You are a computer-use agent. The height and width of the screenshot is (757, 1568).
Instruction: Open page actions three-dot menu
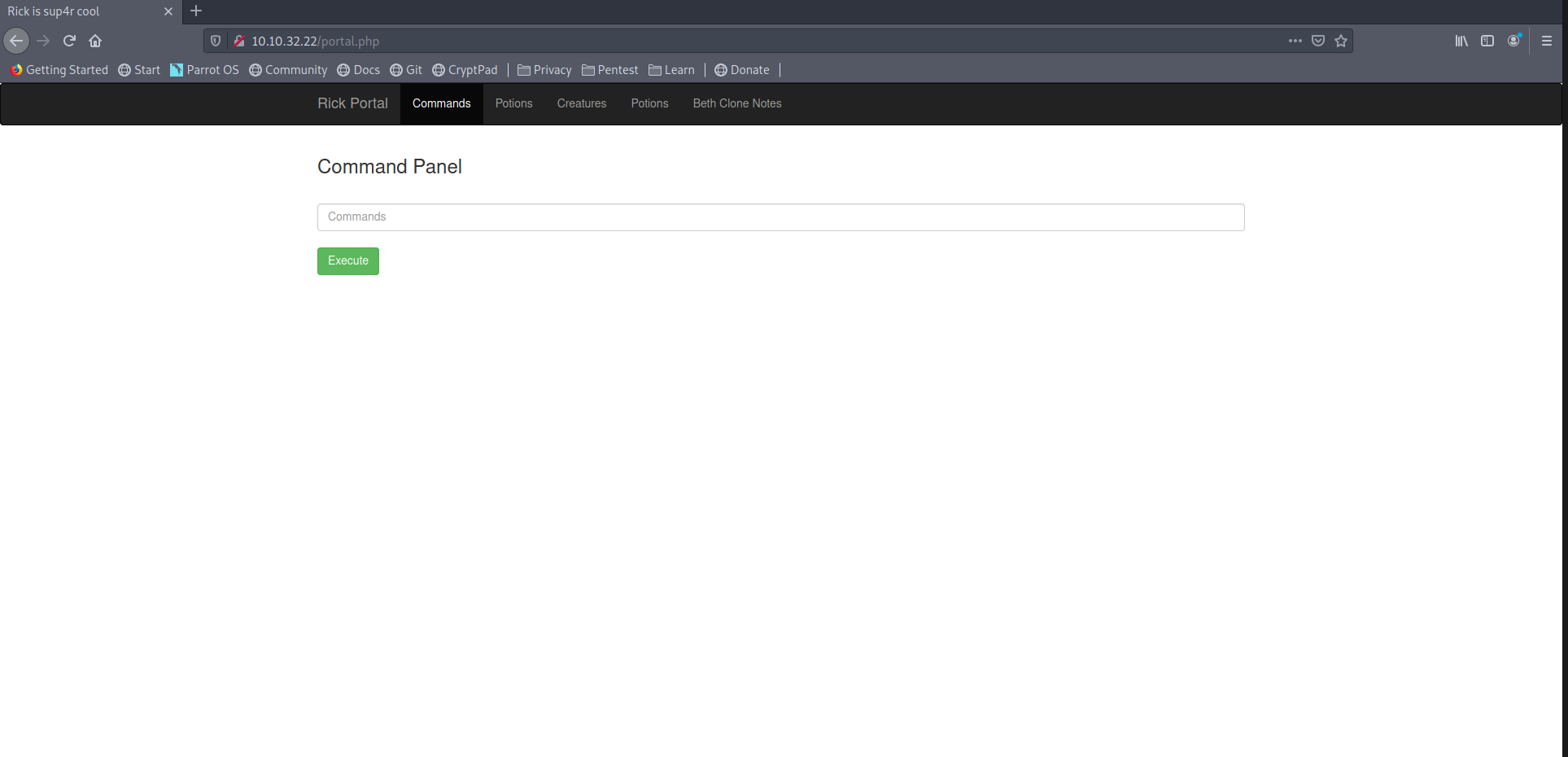click(x=1295, y=41)
